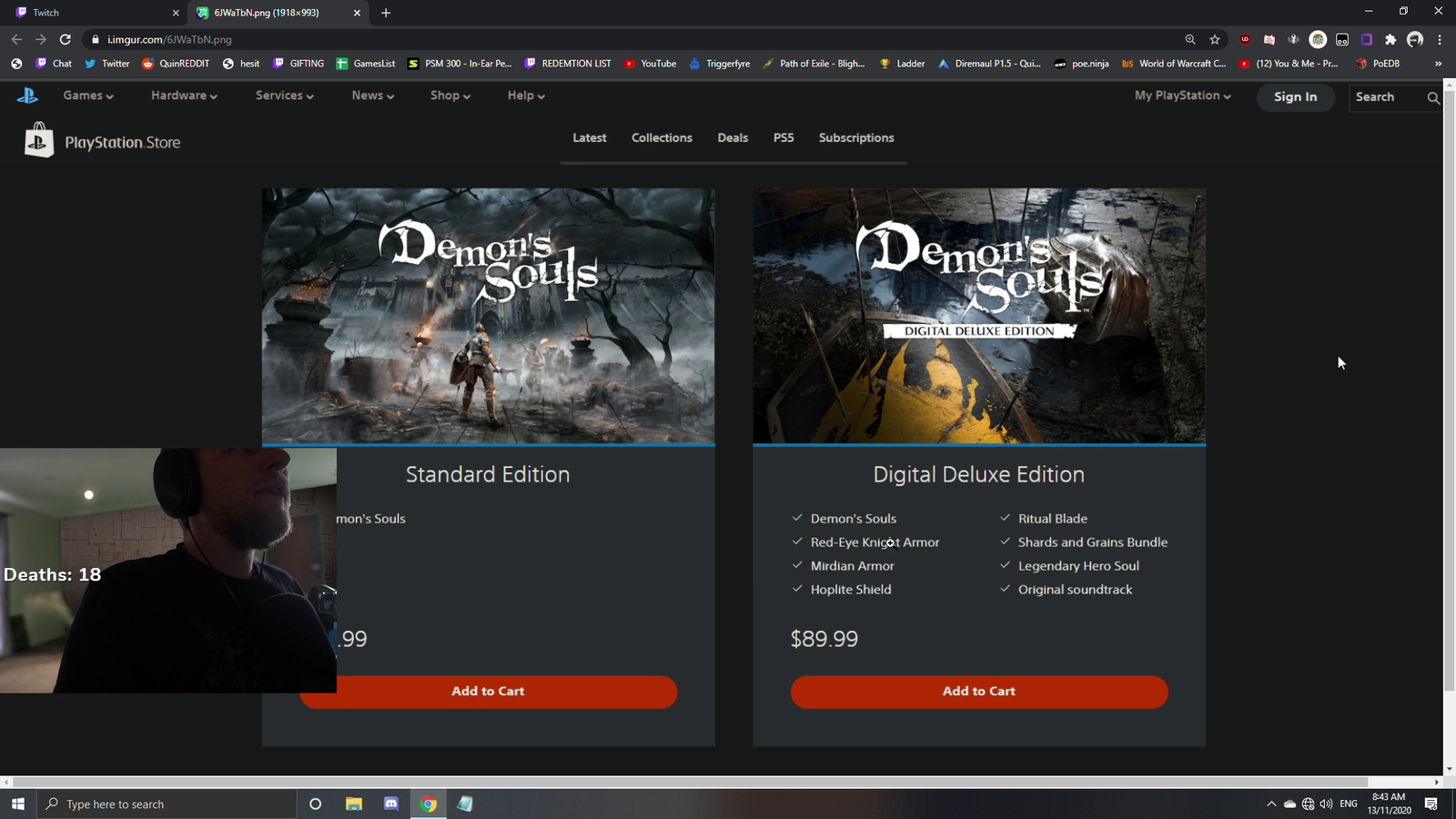Viewport: 1456px width, 819px height.
Task: Switch to the Deals store tab
Action: click(733, 137)
